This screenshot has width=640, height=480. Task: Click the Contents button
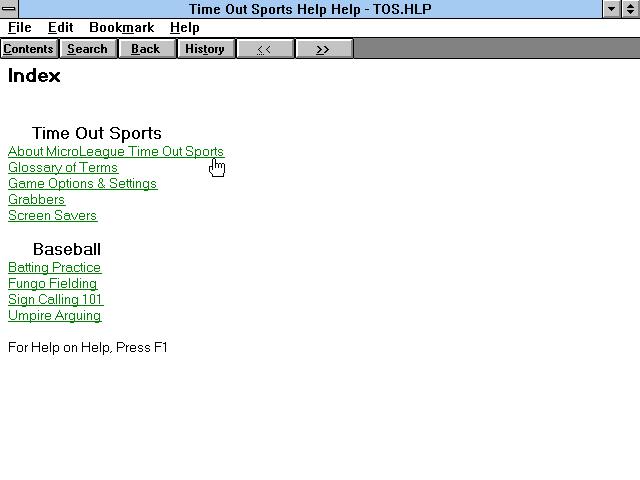[29, 49]
